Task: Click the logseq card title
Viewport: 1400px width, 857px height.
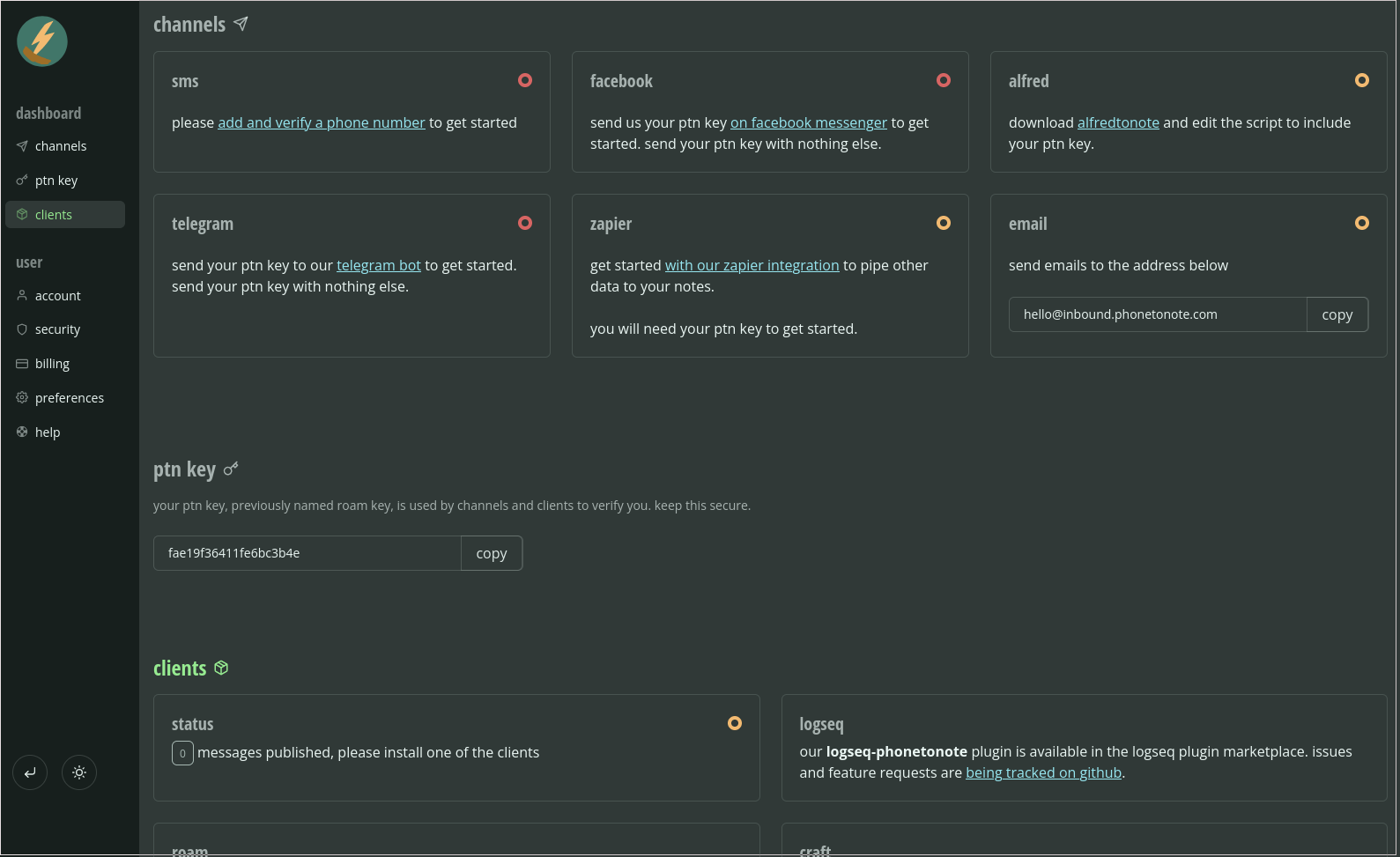Action: [x=821, y=725]
